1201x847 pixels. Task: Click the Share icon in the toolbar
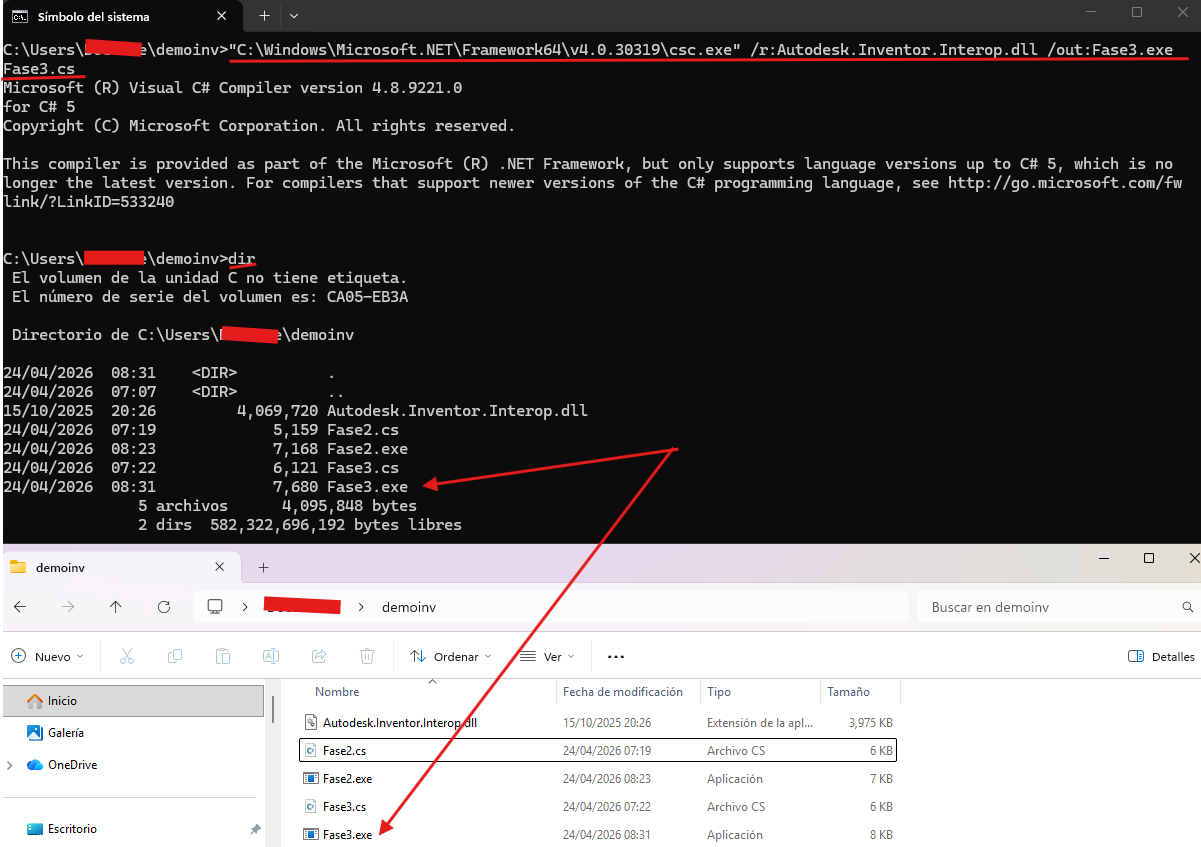(x=319, y=657)
